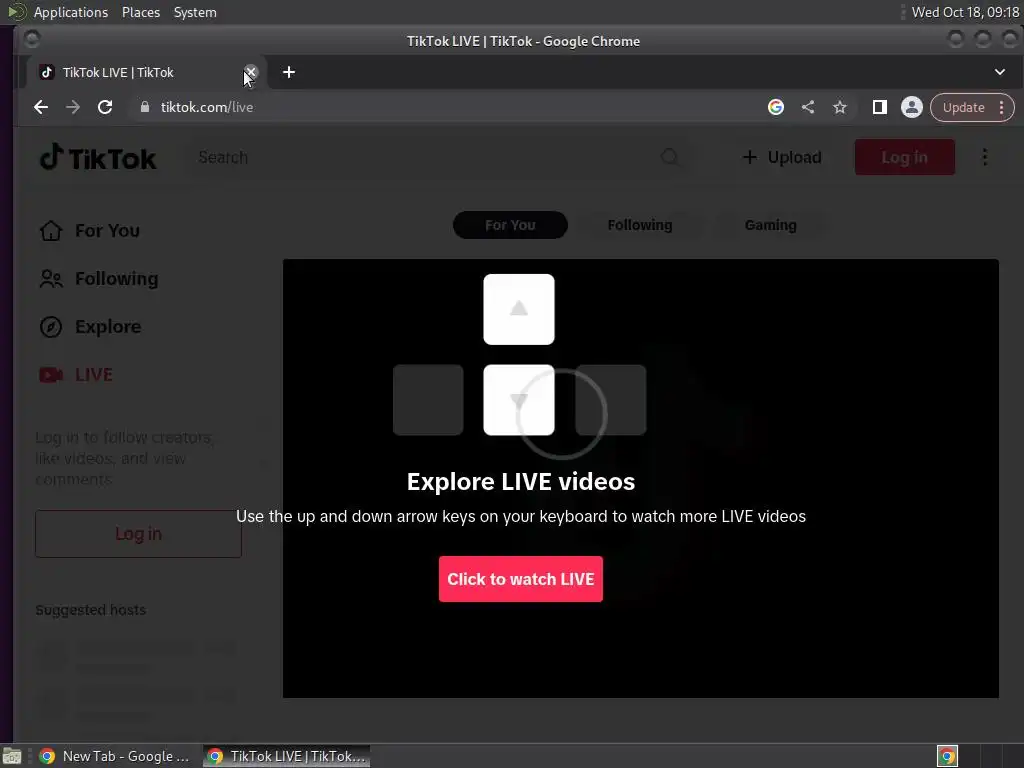This screenshot has height=768, width=1024.
Task: Select the Following pill tab
Action: [x=640, y=225]
